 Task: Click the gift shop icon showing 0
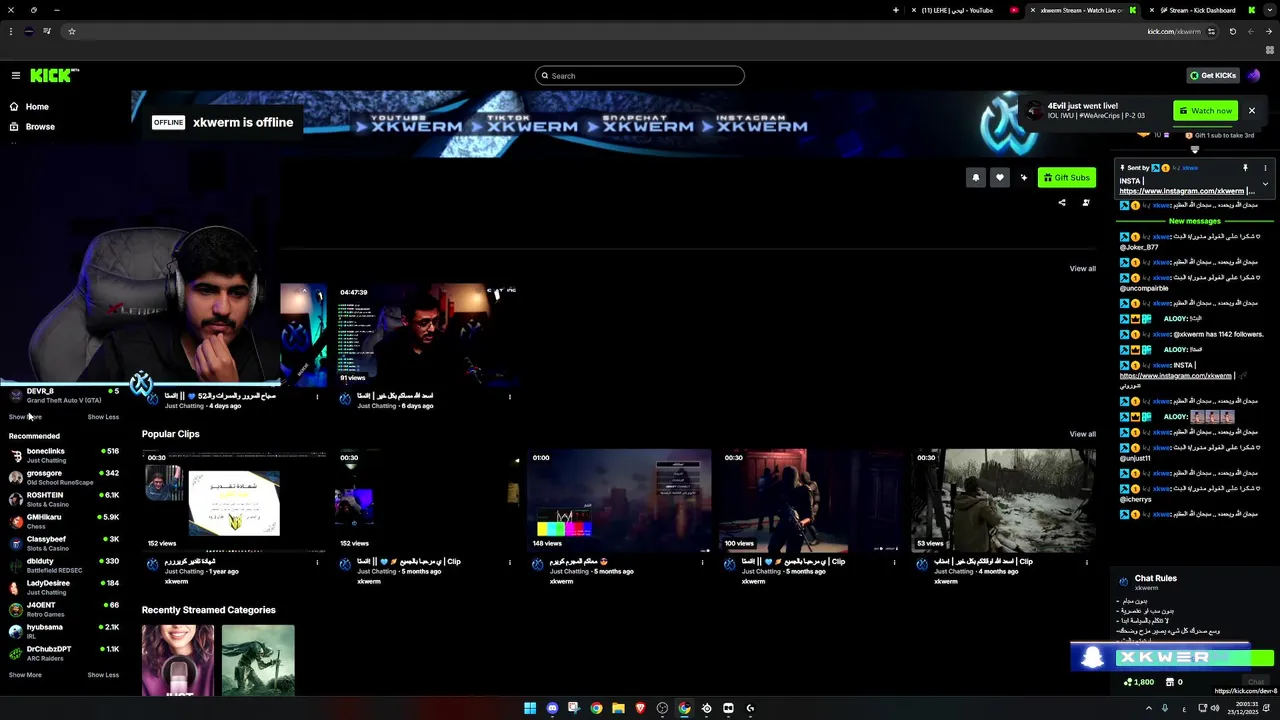click(1174, 682)
